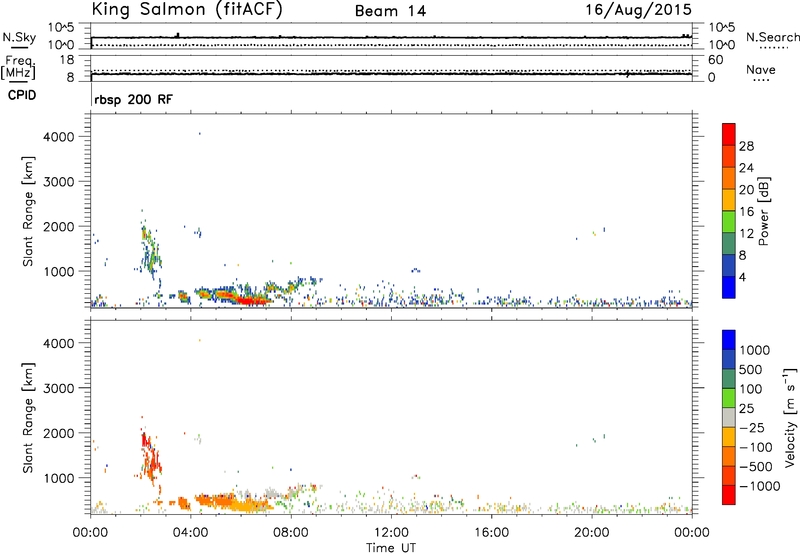Image resolution: width=800 pixels, height=554 pixels.
Task: Click velocity scale value 1000
Action: point(754,350)
